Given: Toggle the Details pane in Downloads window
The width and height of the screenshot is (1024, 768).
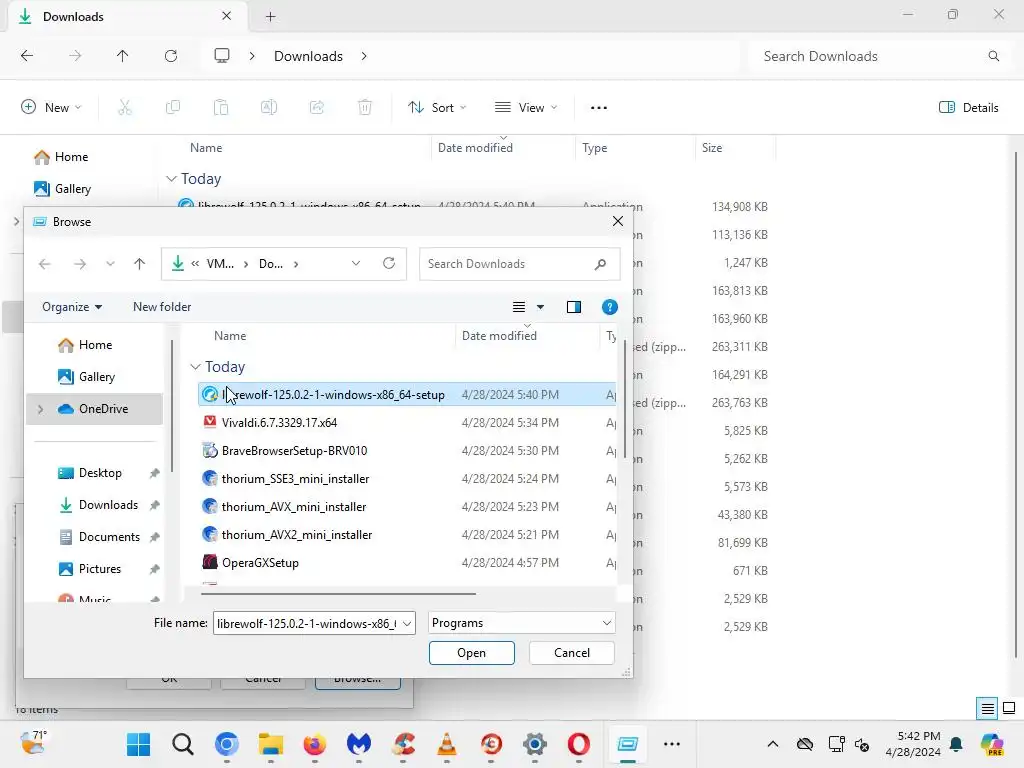Looking at the screenshot, I should [x=968, y=108].
